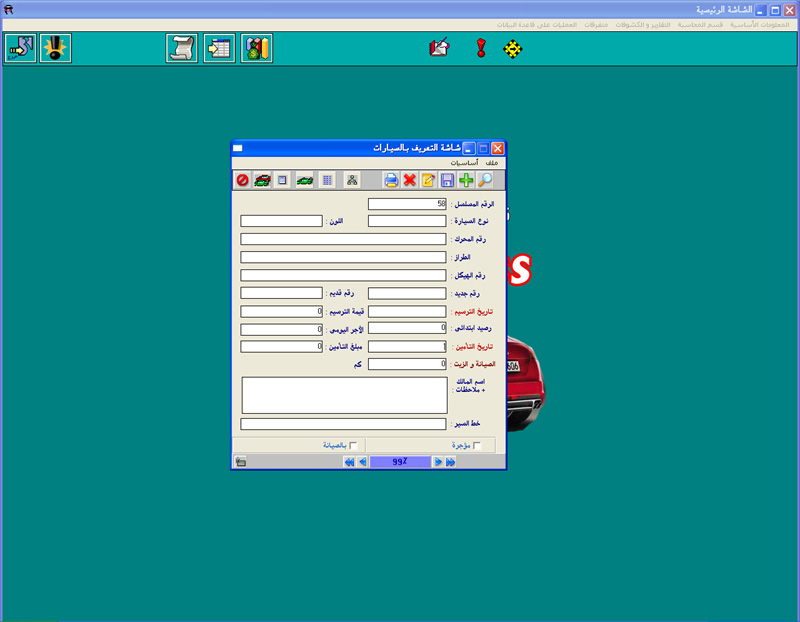Open the أساسيات menu in car form
The height and width of the screenshot is (622, 800).
click(463, 162)
